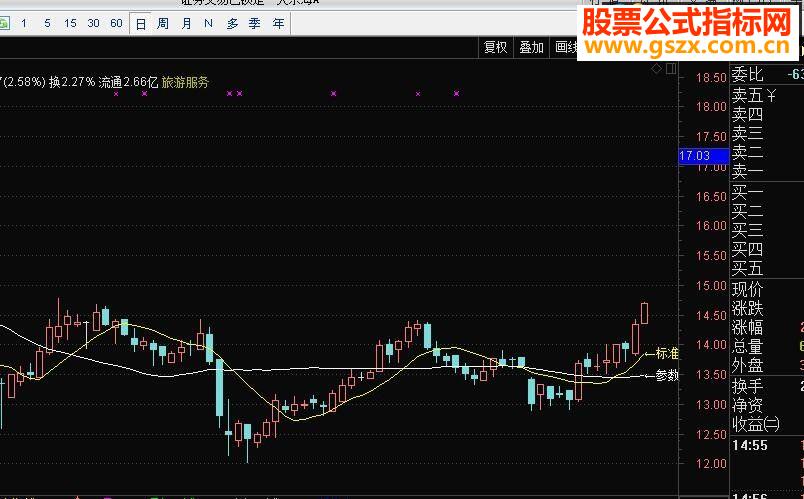Select the 季 quarterly period tab
The image size is (804, 499).
pyautogui.click(x=255, y=24)
